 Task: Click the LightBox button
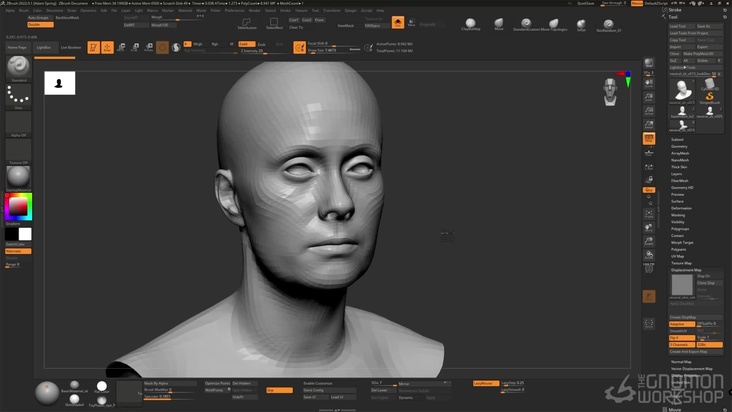coord(43,47)
